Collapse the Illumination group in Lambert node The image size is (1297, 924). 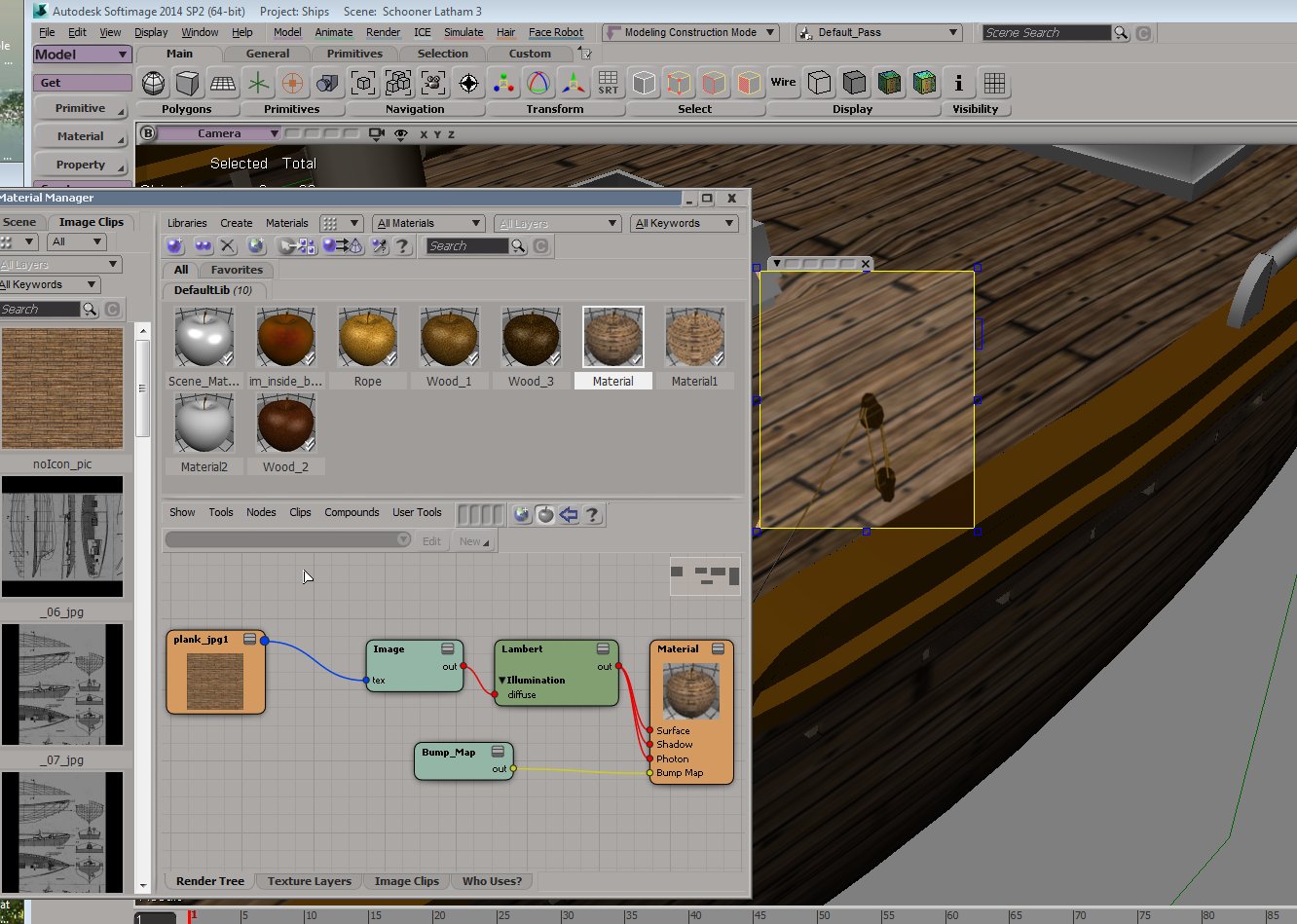[x=502, y=681]
